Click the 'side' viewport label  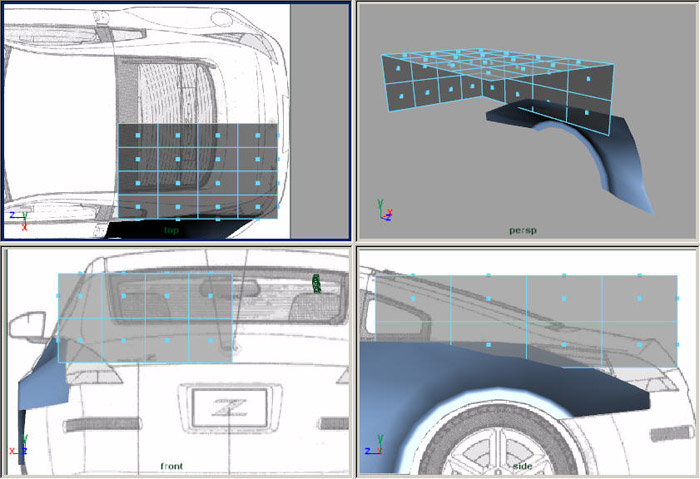520,466
